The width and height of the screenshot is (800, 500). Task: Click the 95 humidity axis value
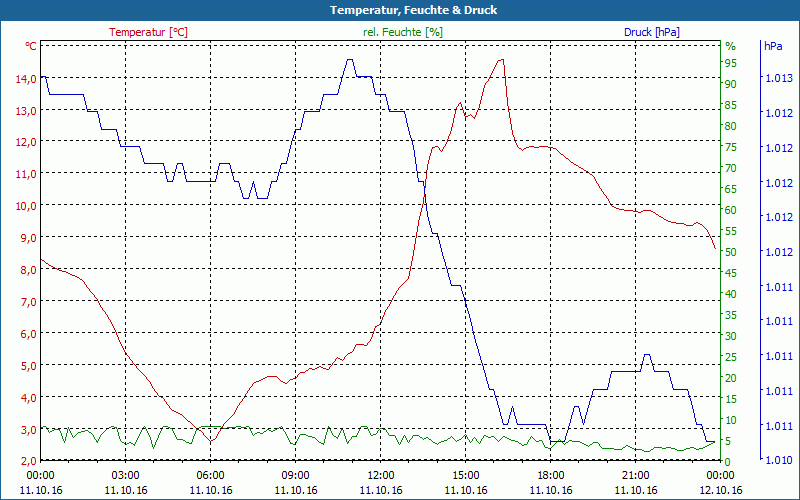(730, 63)
